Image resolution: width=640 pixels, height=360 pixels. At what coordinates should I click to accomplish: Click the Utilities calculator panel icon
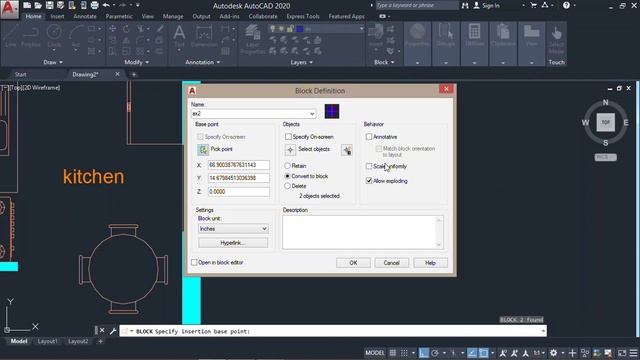474,36
